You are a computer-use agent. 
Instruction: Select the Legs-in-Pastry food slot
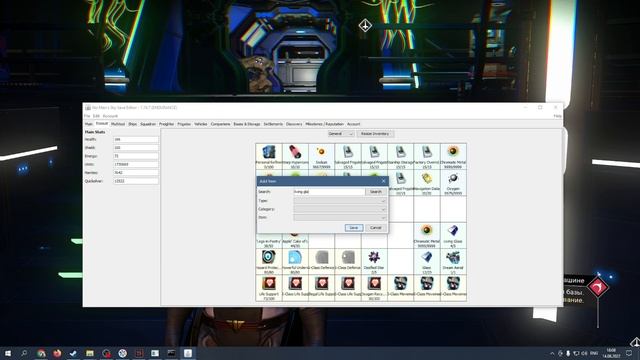(269, 241)
